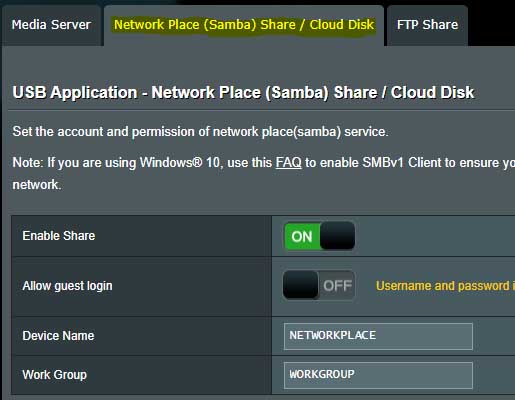Screen dimensions: 515x400
Task: Click the Work Group field containing WORKGROUP
Action: click(x=378, y=375)
